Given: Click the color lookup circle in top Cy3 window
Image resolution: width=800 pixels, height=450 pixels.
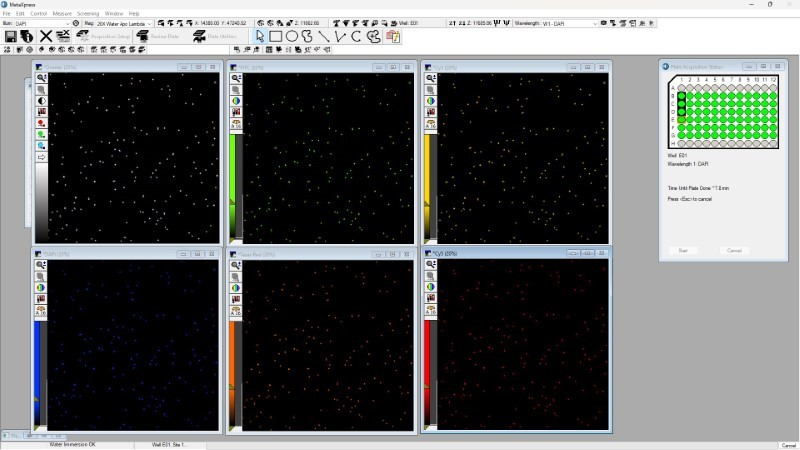Looking at the screenshot, I should point(431,101).
